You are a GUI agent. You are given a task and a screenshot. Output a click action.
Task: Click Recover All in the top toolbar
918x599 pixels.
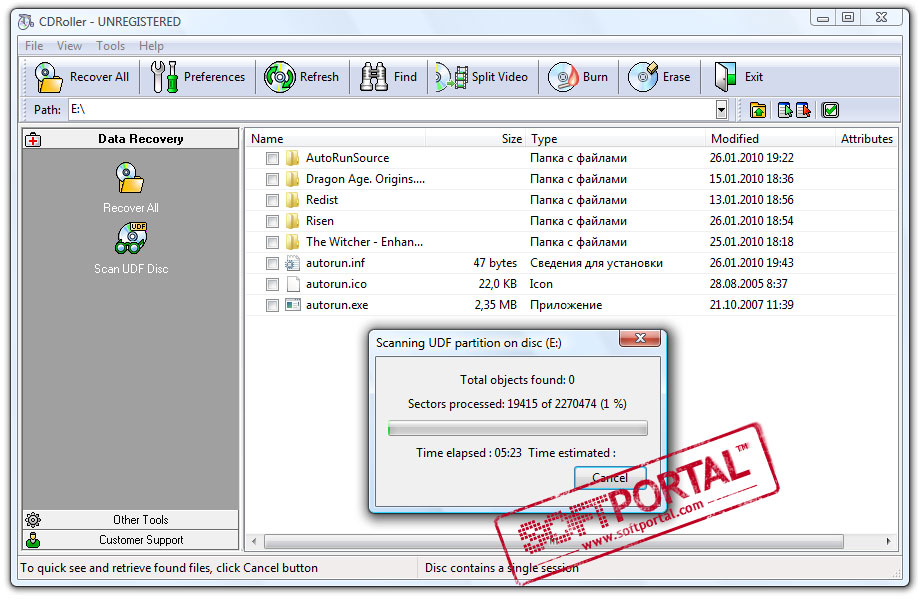click(x=81, y=77)
